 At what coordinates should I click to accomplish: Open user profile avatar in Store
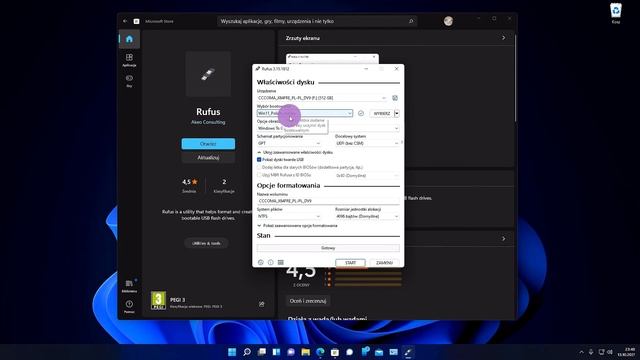click(448, 21)
